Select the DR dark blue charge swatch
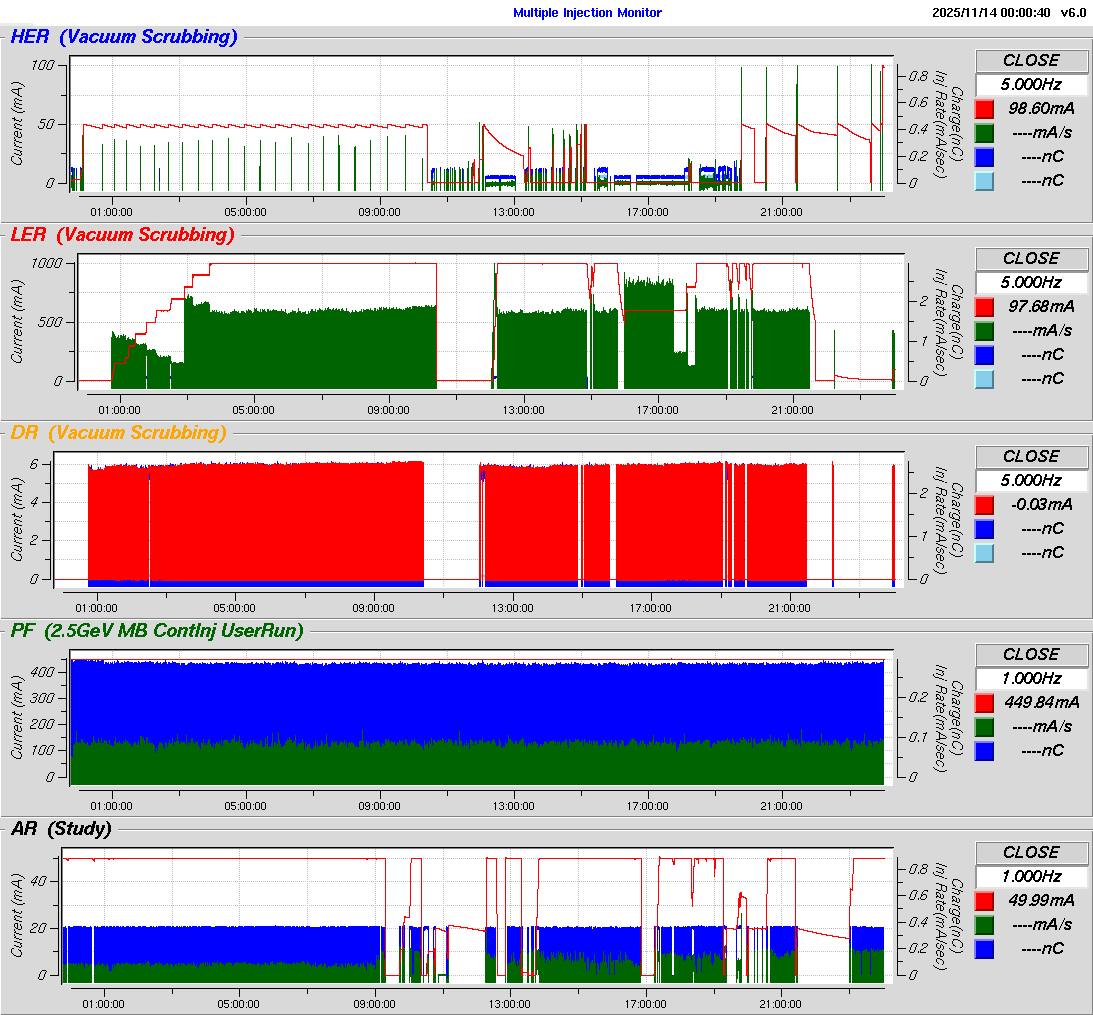This screenshot has height=1015, width=1093. click(x=984, y=529)
